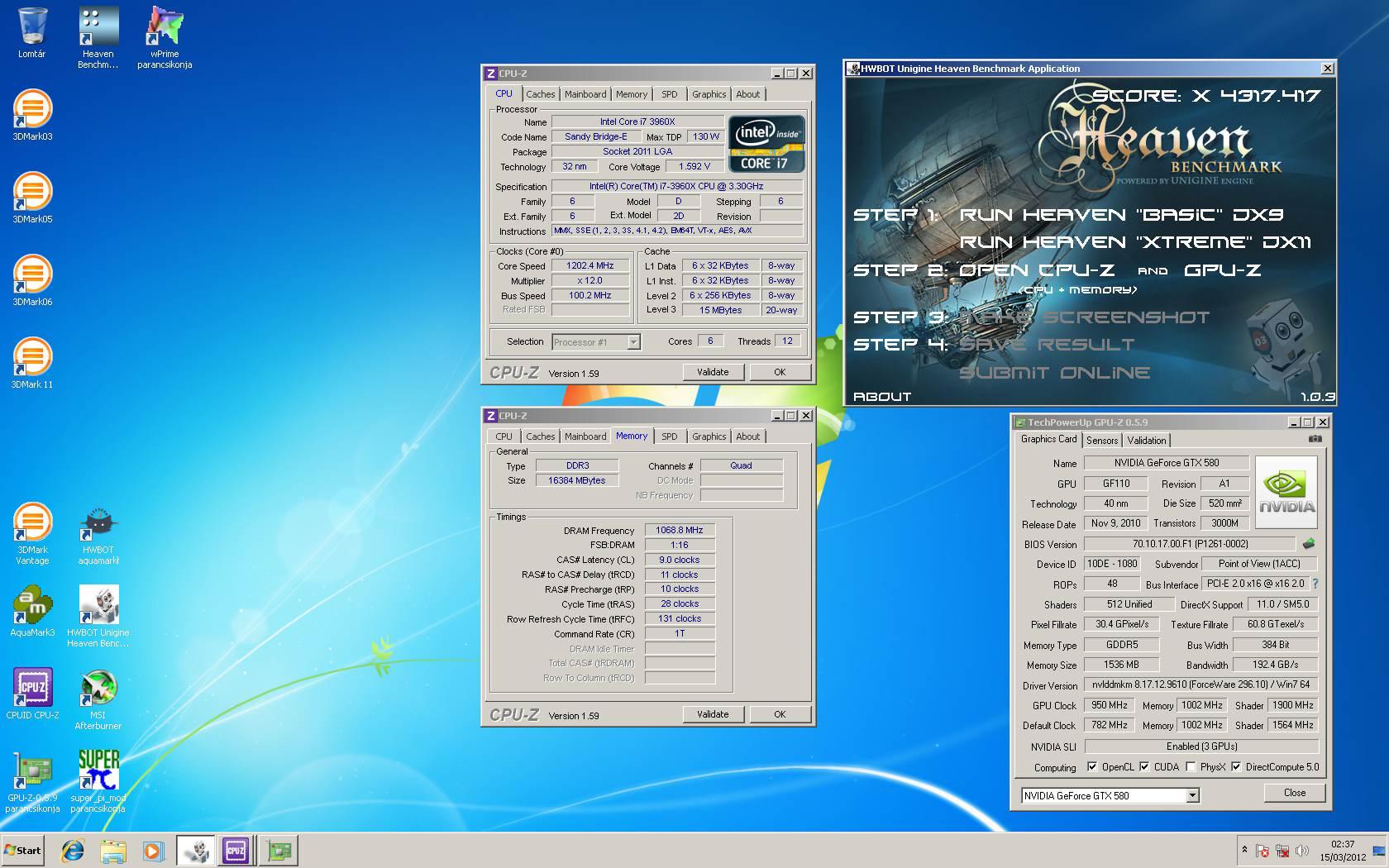Open the 3DMark 11 desktop icon

(31, 364)
